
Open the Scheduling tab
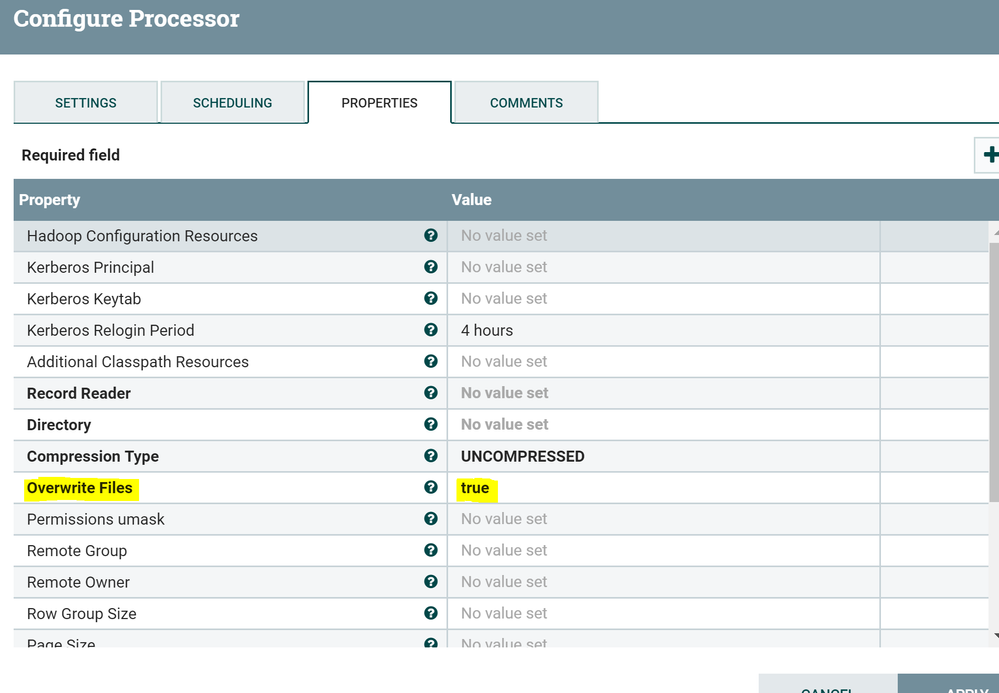tap(233, 103)
